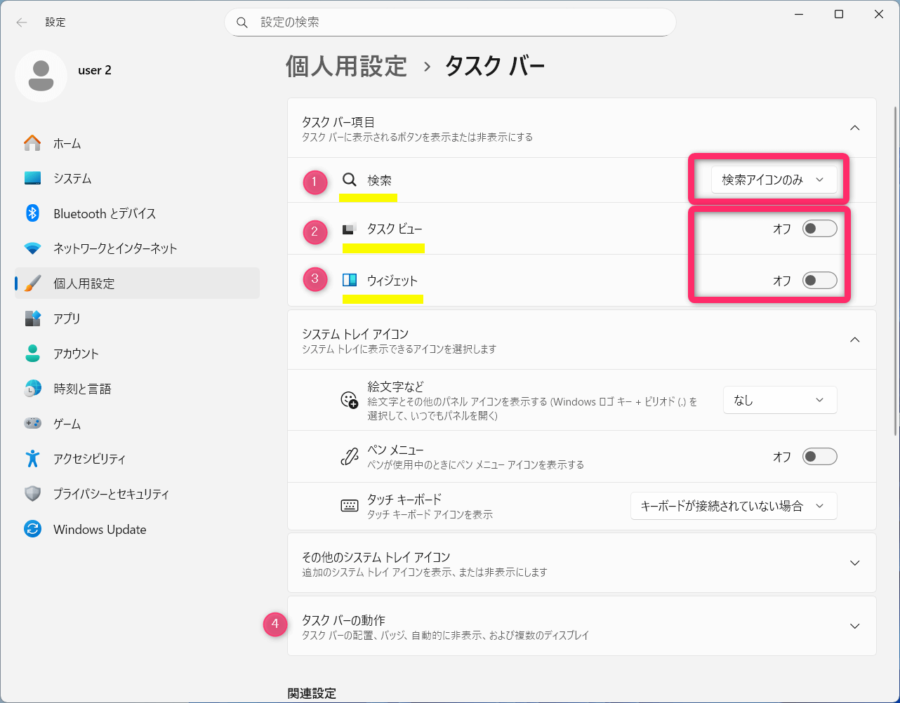
Task: Click the 個人用設定 breadcrumb link
Action: click(345, 66)
